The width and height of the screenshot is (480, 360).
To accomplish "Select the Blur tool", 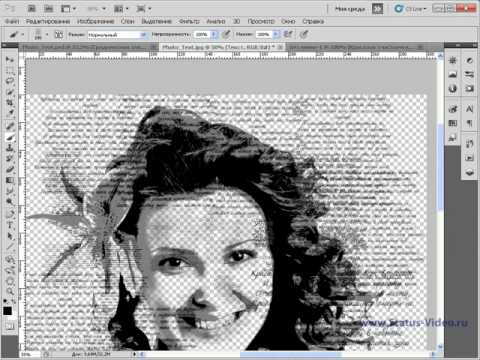I will 10,191.
